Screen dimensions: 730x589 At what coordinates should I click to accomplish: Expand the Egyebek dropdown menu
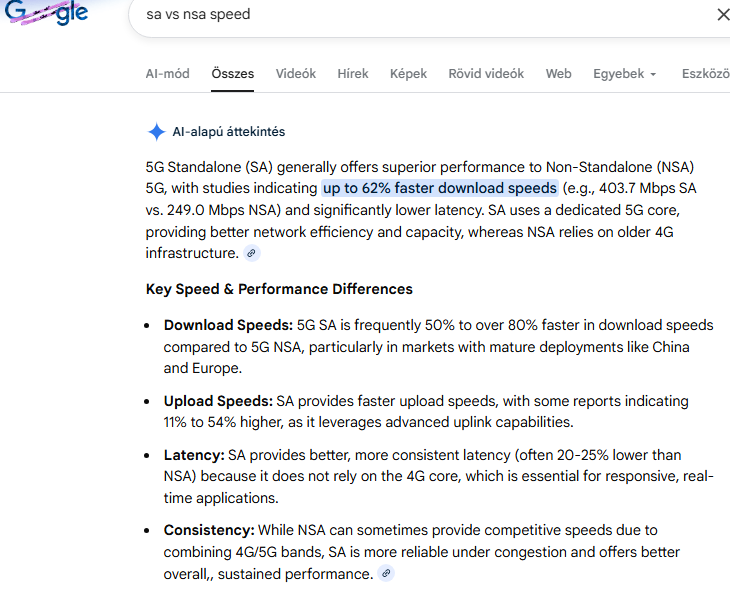point(624,74)
